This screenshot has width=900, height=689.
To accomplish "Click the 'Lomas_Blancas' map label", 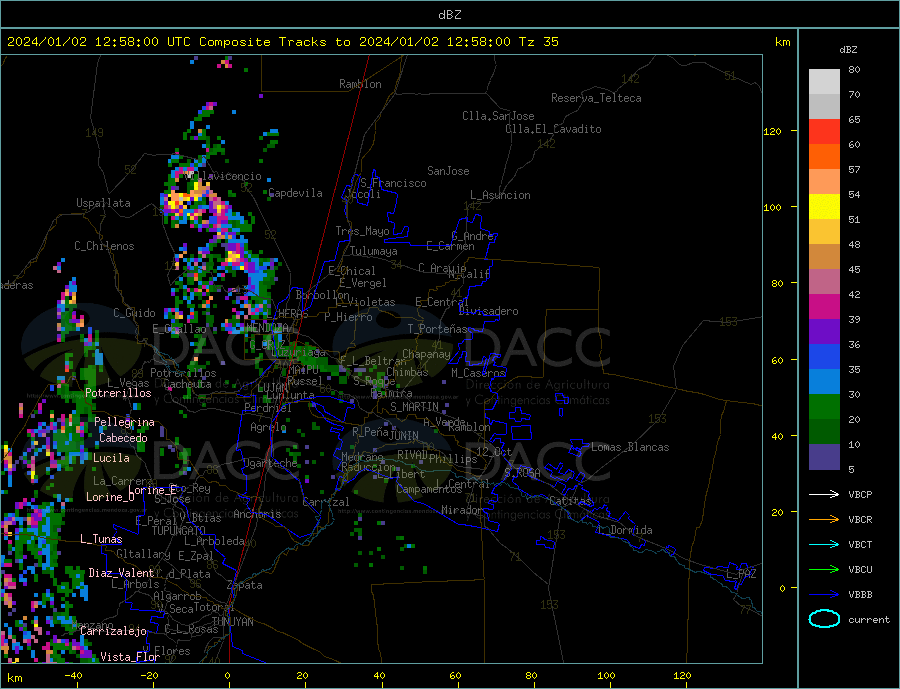I will click(630, 447).
